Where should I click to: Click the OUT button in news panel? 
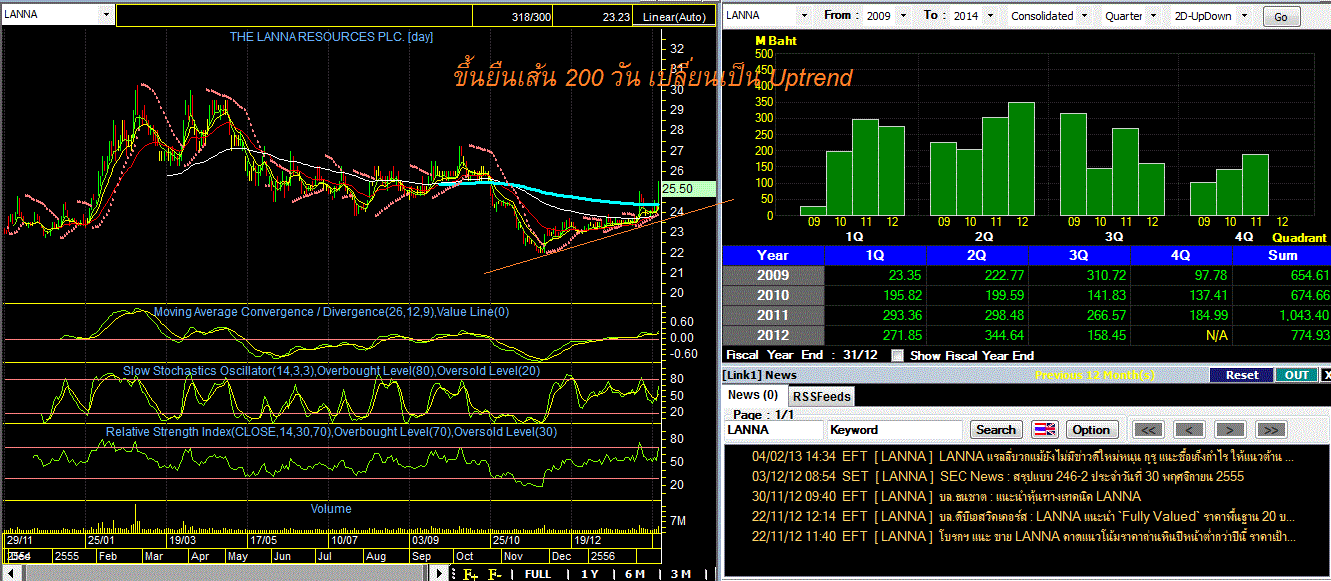(1296, 375)
